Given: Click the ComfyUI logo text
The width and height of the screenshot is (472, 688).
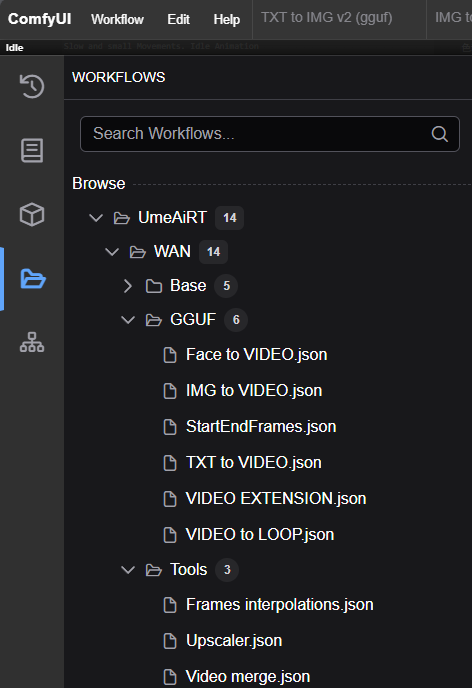Looking at the screenshot, I should pyautogui.click(x=39, y=19).
